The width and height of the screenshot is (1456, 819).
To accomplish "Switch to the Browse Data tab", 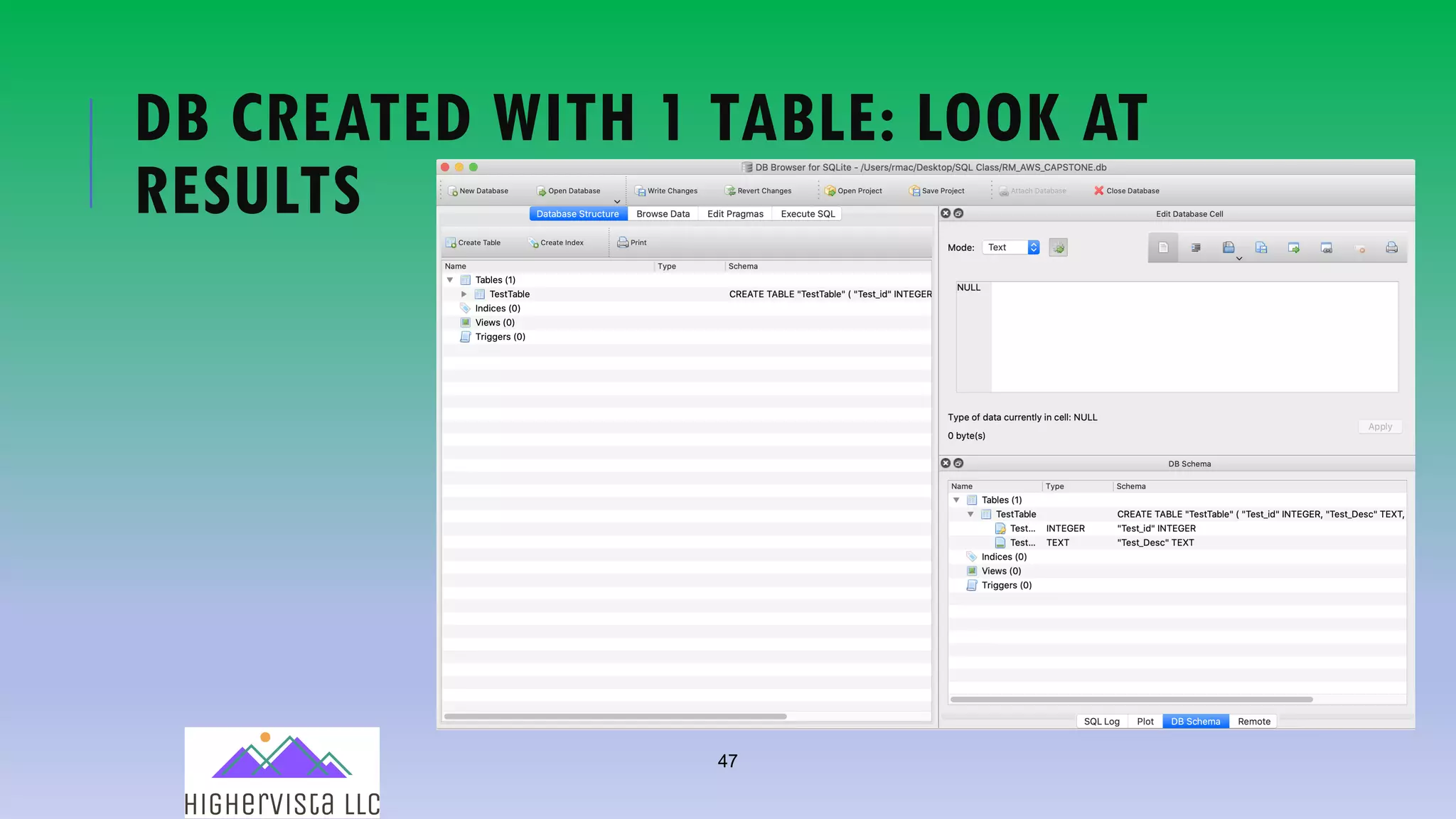I will tap(663, 214).
